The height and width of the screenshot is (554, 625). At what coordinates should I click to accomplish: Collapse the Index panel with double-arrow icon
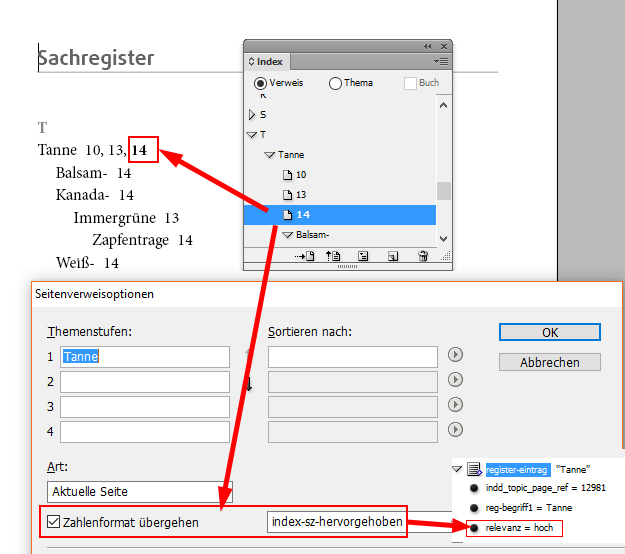[x=428, y=46]
